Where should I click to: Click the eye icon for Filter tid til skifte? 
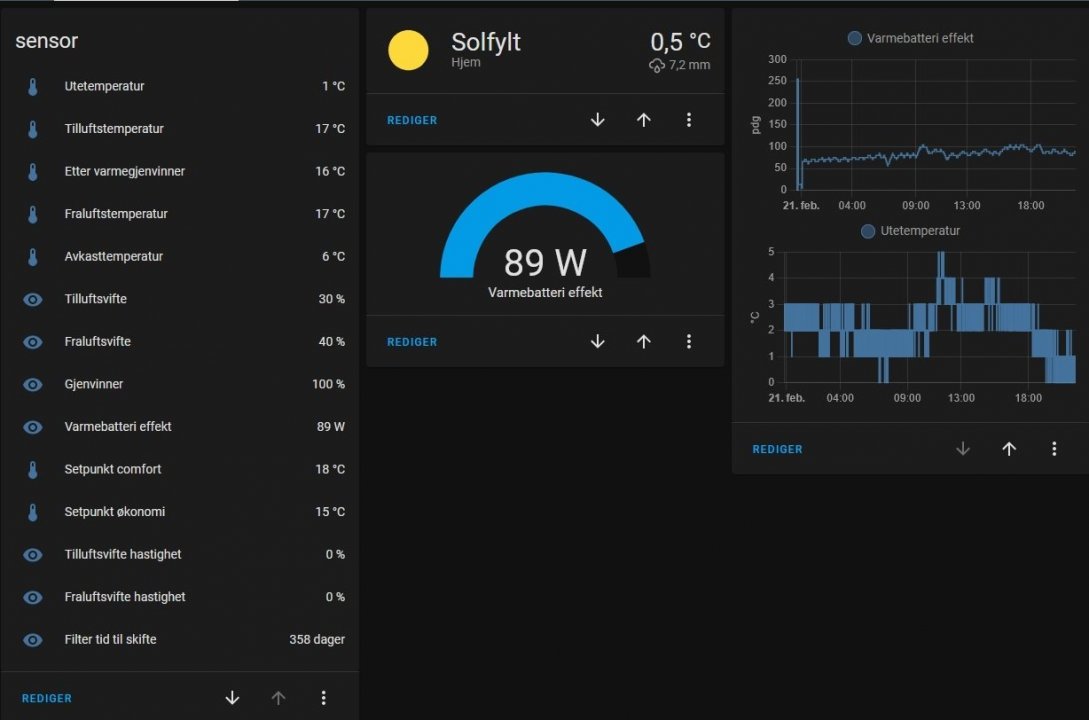click(33, 640)
